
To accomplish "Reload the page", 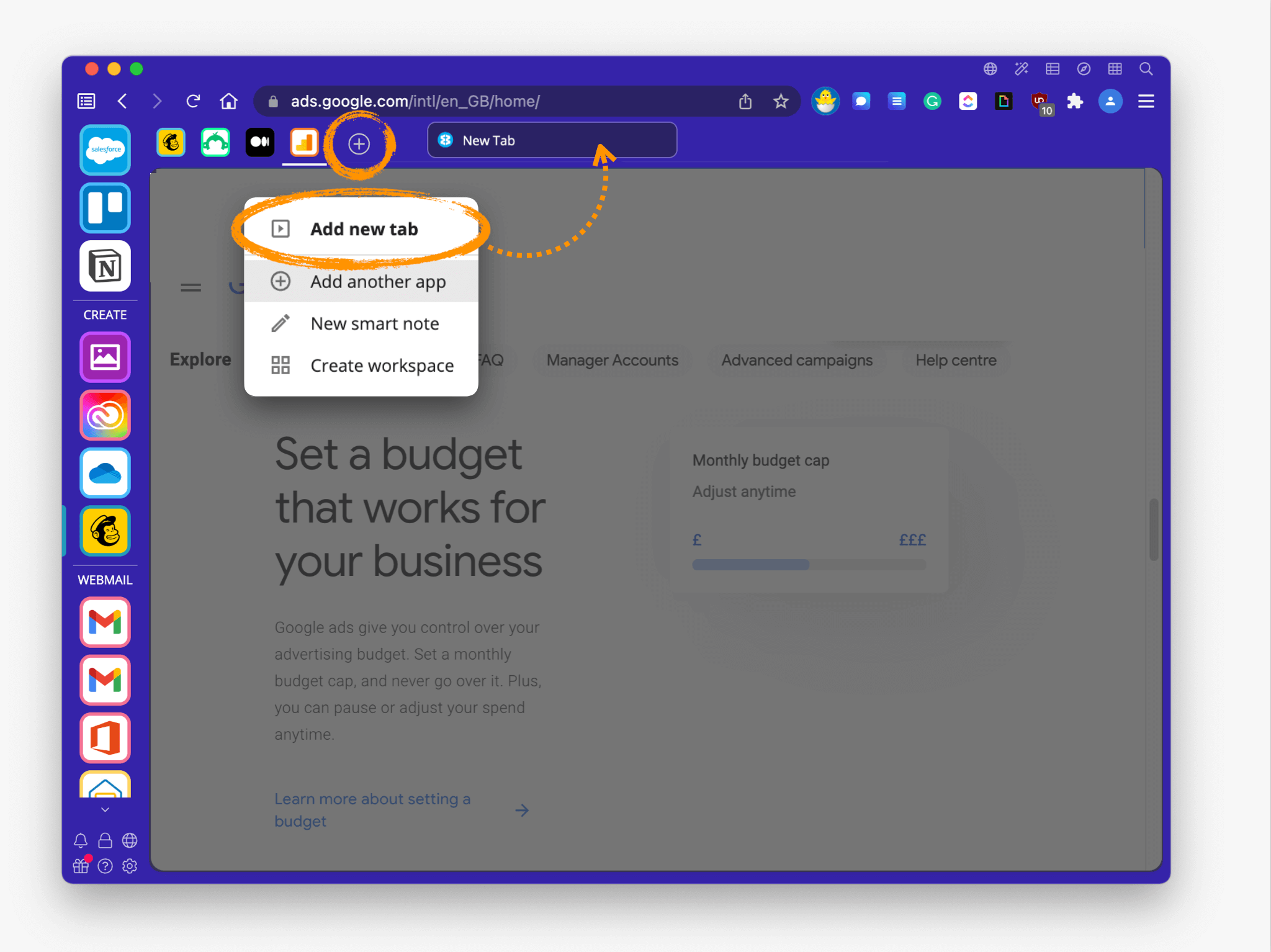I will (193, 101).
